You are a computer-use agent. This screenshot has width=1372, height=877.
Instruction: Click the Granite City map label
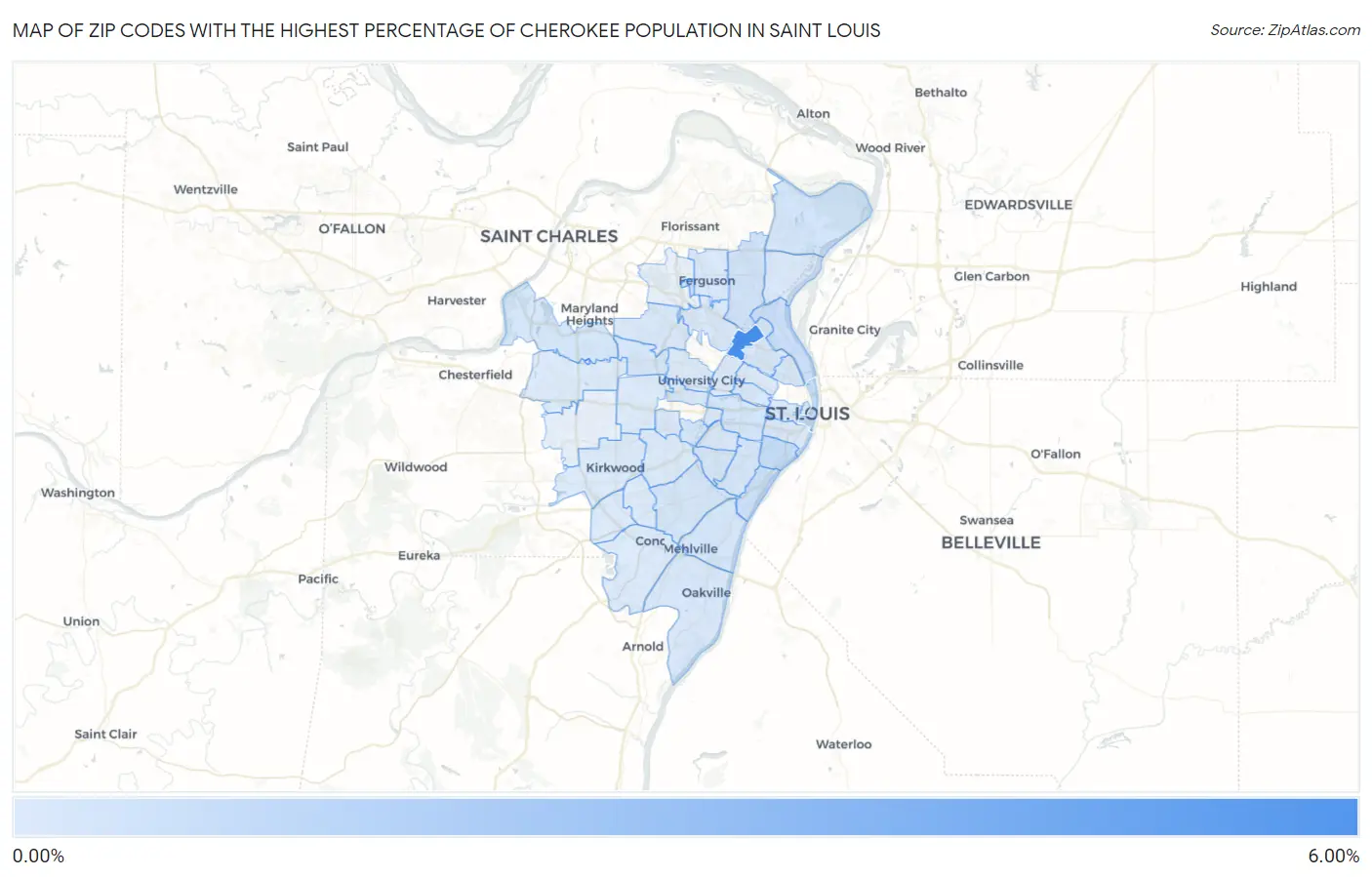pyautogui.click(x=844, y=330)
